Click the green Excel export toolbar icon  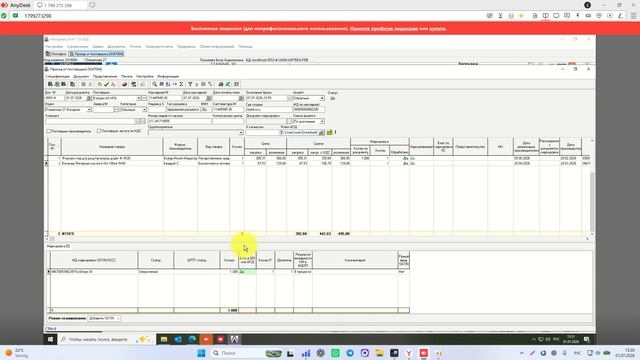(x=227, y=84)
